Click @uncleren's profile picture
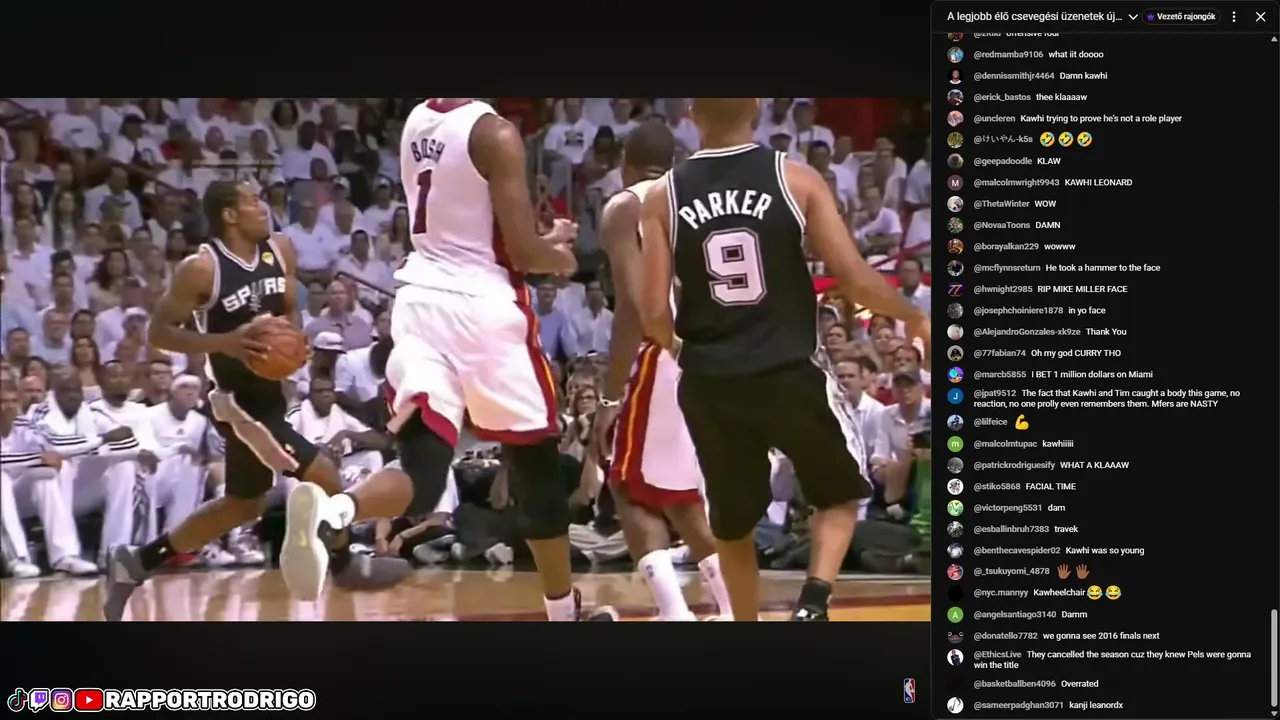Viewport: 1280px width, 720px height. coord(955,118)
